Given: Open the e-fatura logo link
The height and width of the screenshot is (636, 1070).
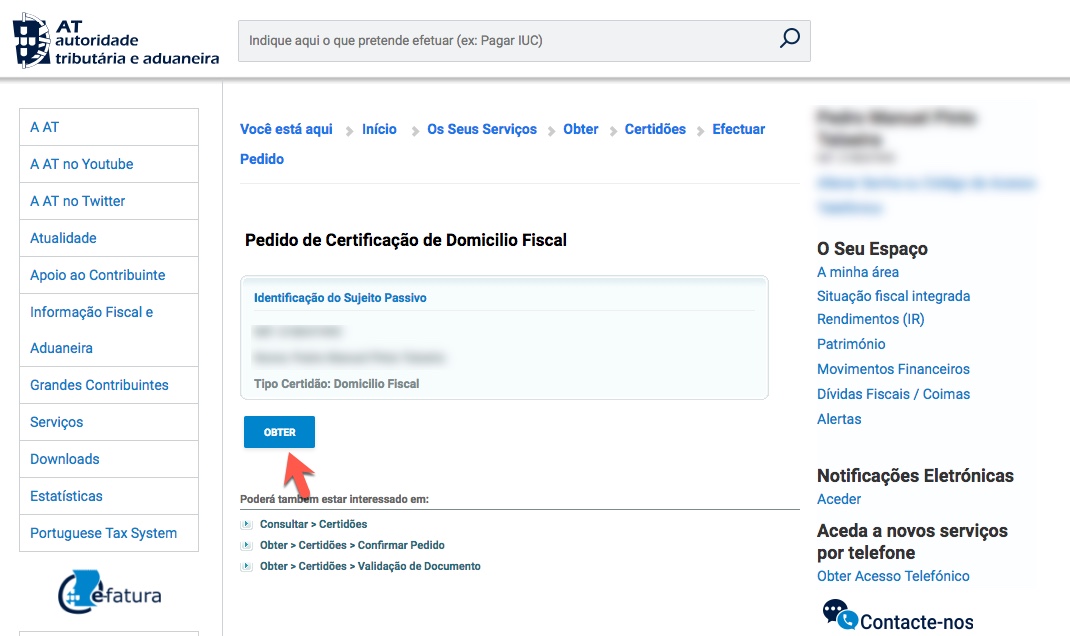Looking at the screenshot, I should coord(109,592).
